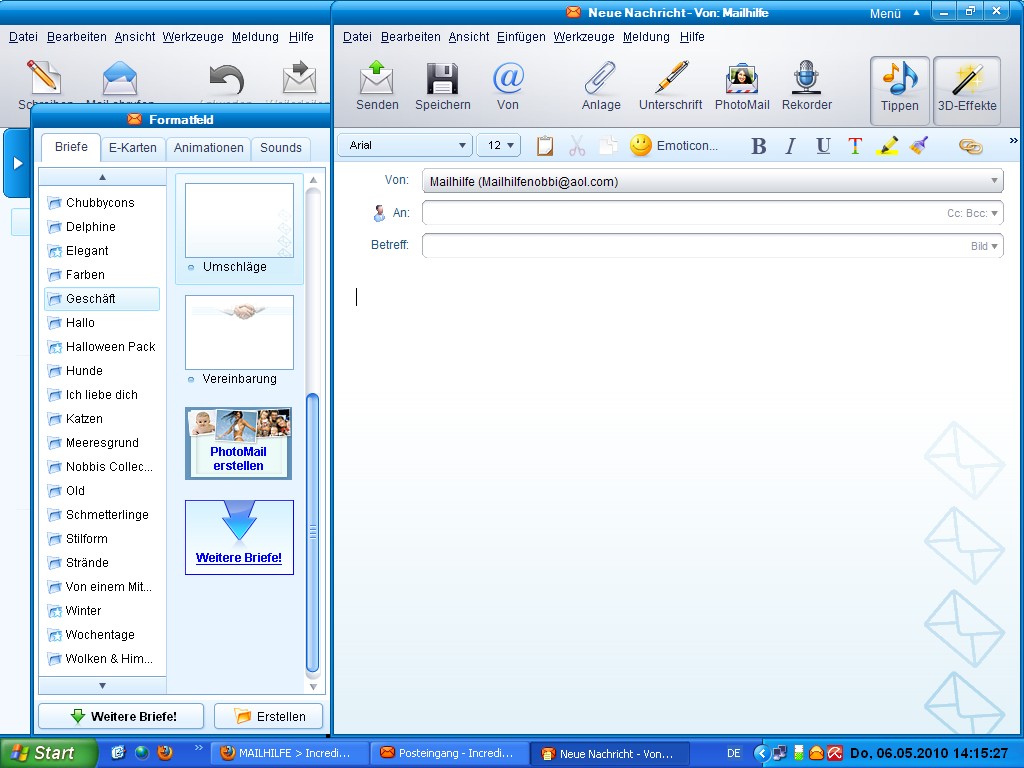
Task: Open Werkzeuge menu in message window
Action: (x=584, y=37)
